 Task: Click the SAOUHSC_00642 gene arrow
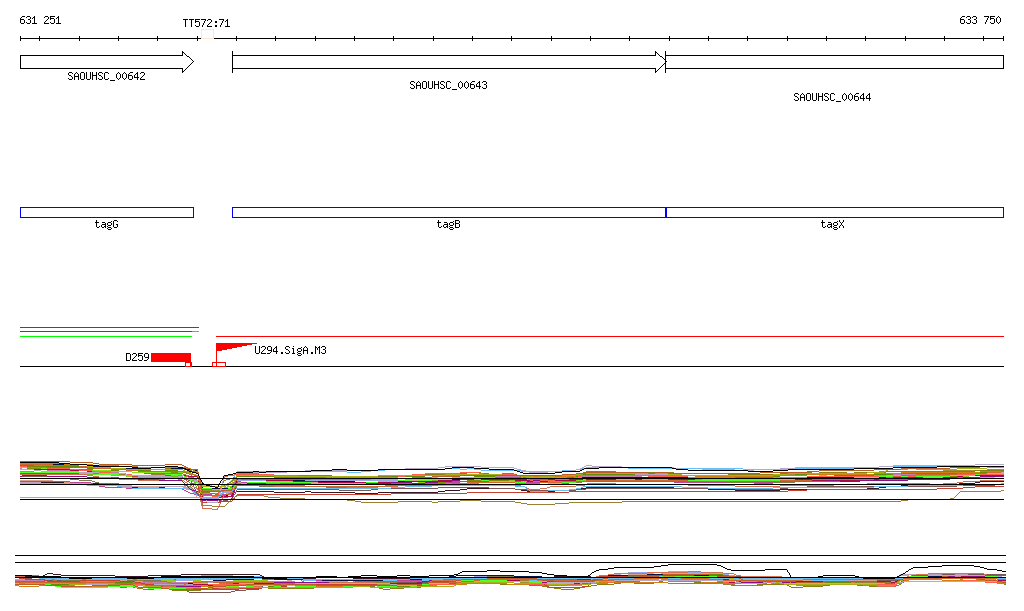105,62
